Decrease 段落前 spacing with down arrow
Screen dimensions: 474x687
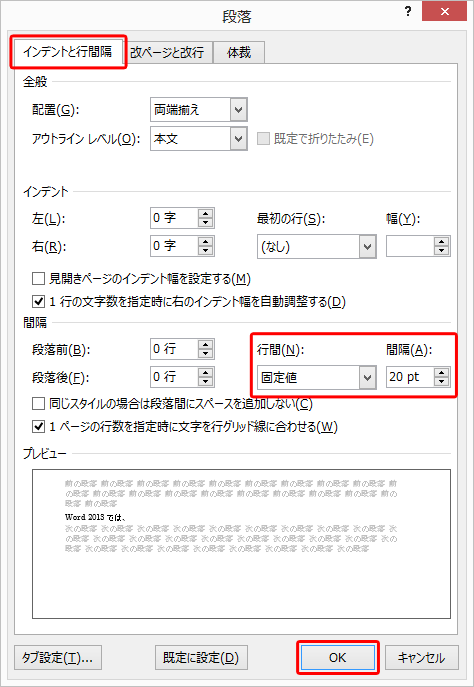click(205, 354)
